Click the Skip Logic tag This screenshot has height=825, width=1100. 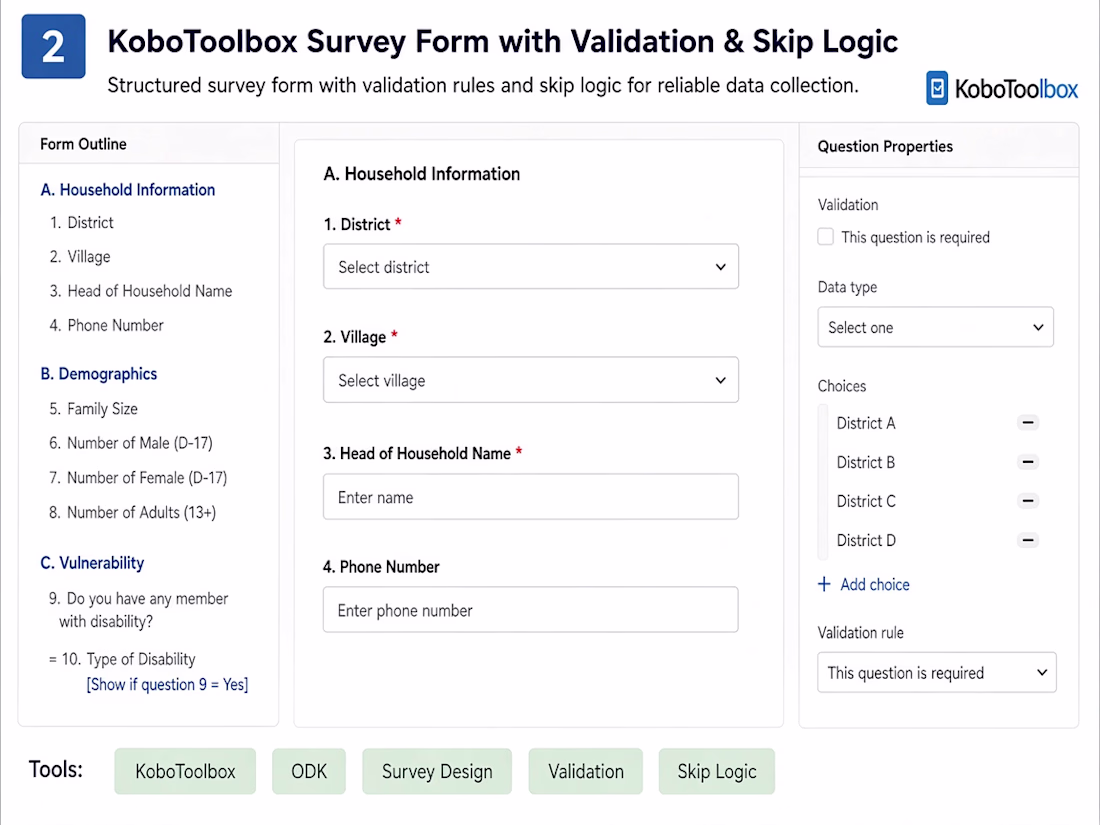pyautogui.click(x=717, y=772)
